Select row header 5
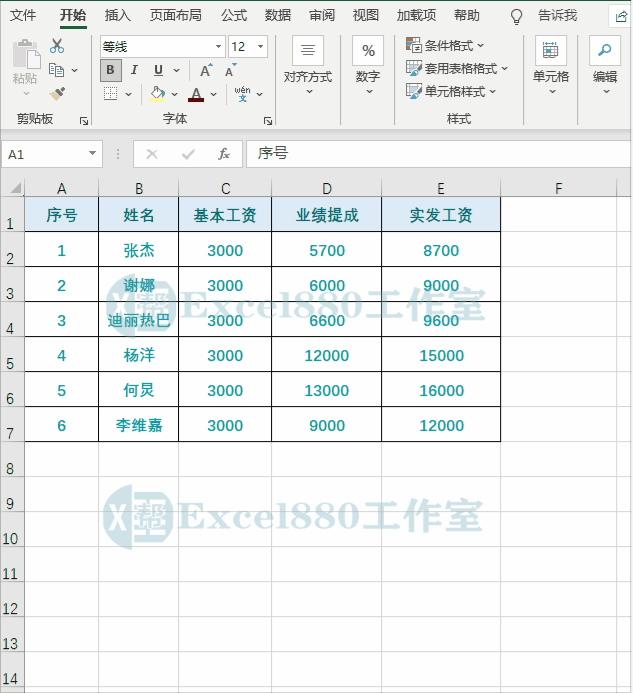The width and height of the screenshot is (633, 693). [11, 355]
